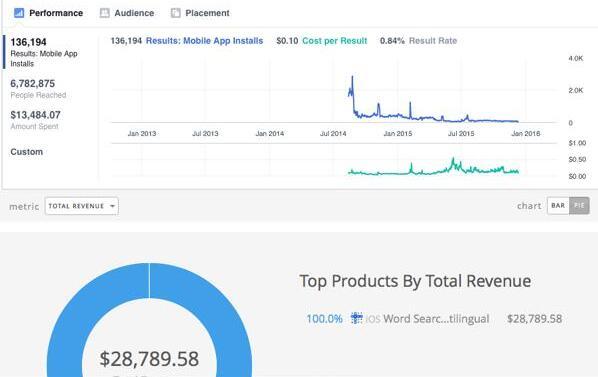Viewport: 598px width, 377px height.
Task: Click the installs peak on the chart
Action: (x=352, y=77)
